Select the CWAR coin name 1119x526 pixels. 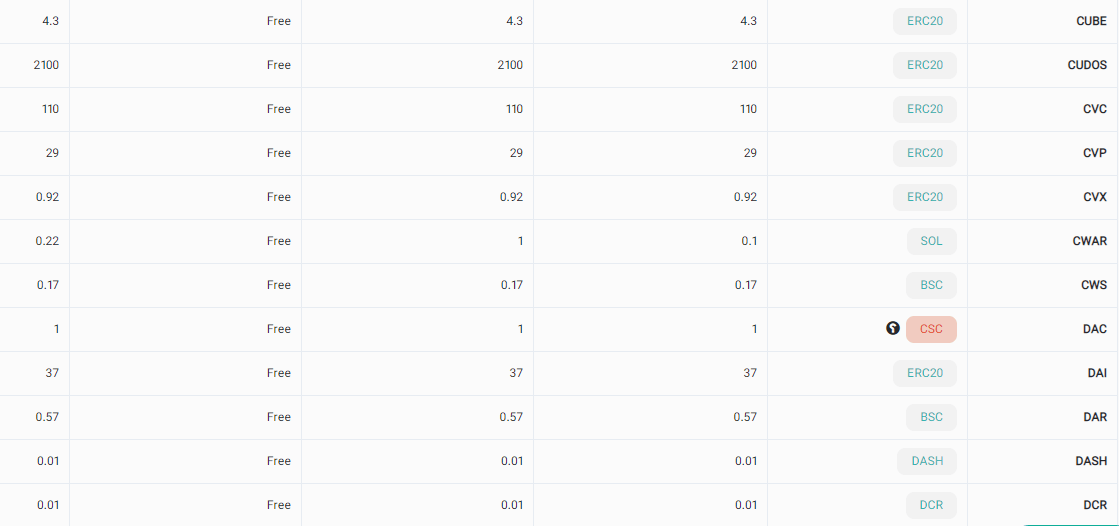pyautogui.click(x=1090, y=241)
